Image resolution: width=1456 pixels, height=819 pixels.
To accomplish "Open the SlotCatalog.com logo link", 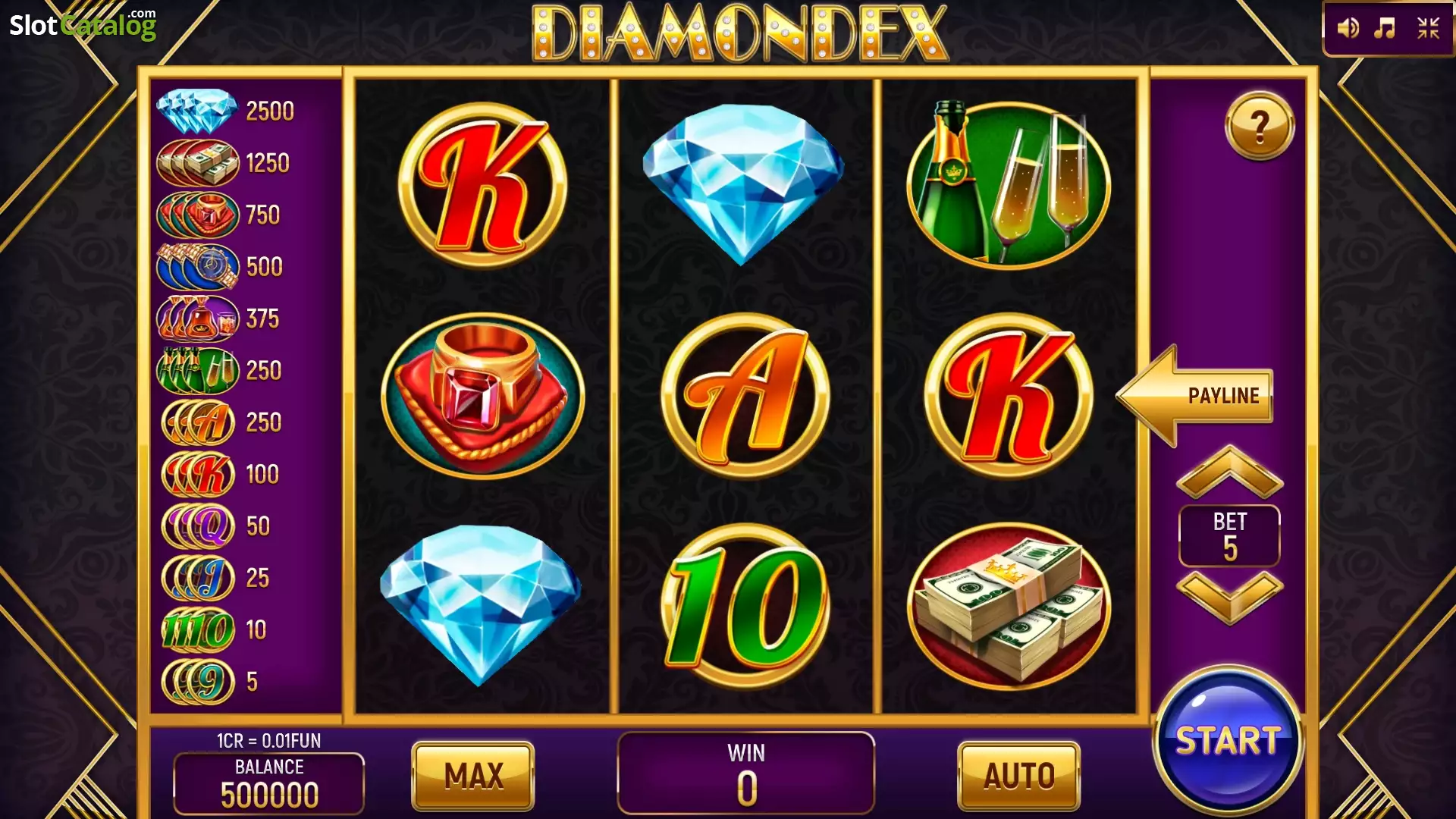I will (x=83, y=24).
